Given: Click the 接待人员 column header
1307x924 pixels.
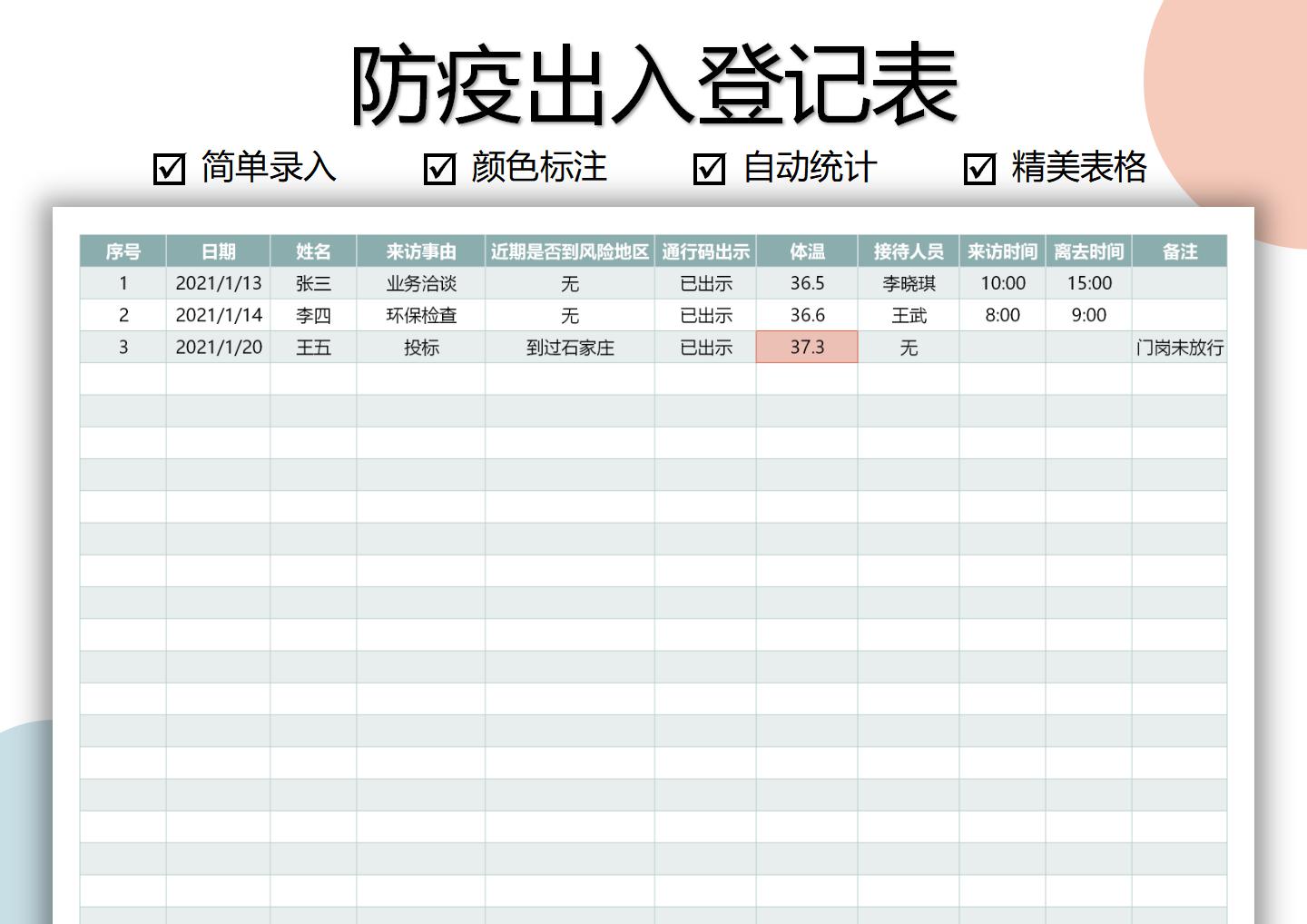Looking at the screenshot, I should point(909,251).
